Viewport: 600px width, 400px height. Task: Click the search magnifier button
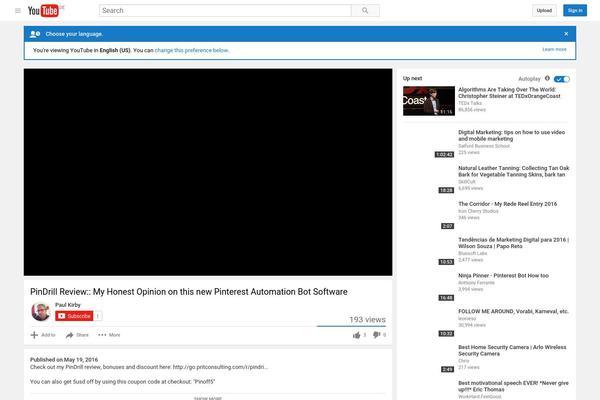(365, 11)
